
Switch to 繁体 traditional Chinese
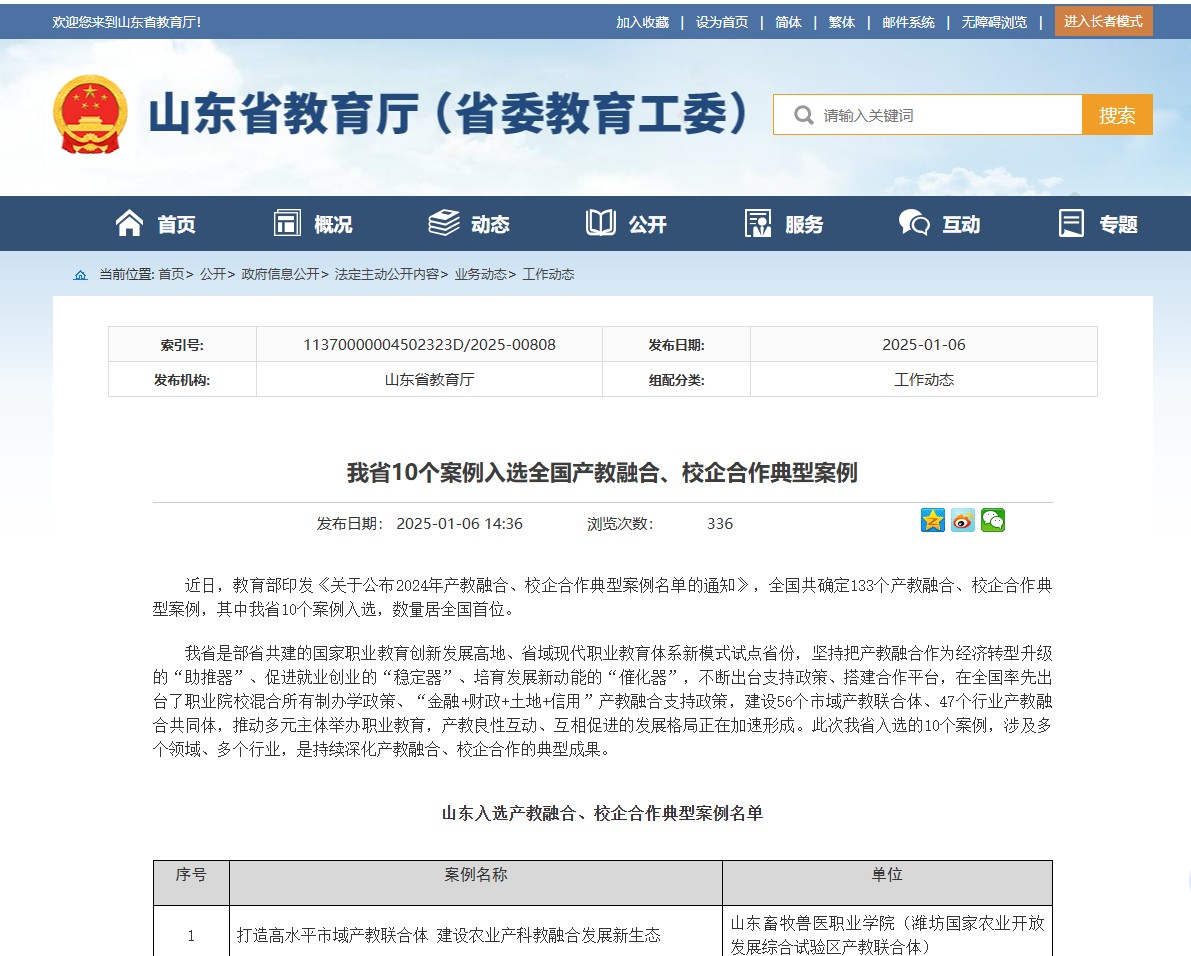click(842, 22)
